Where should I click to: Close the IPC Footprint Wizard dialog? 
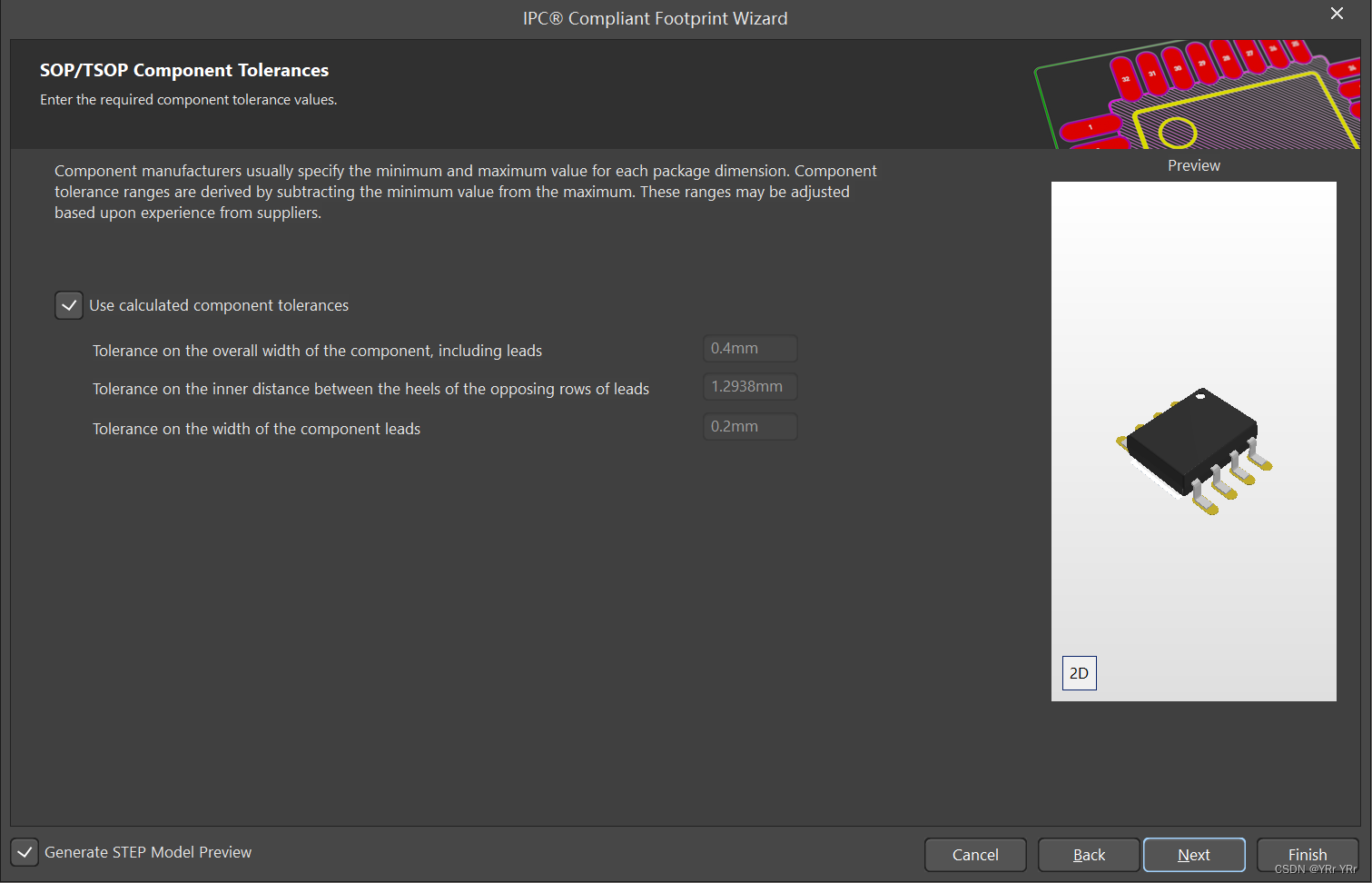[x=1337, y=14]
